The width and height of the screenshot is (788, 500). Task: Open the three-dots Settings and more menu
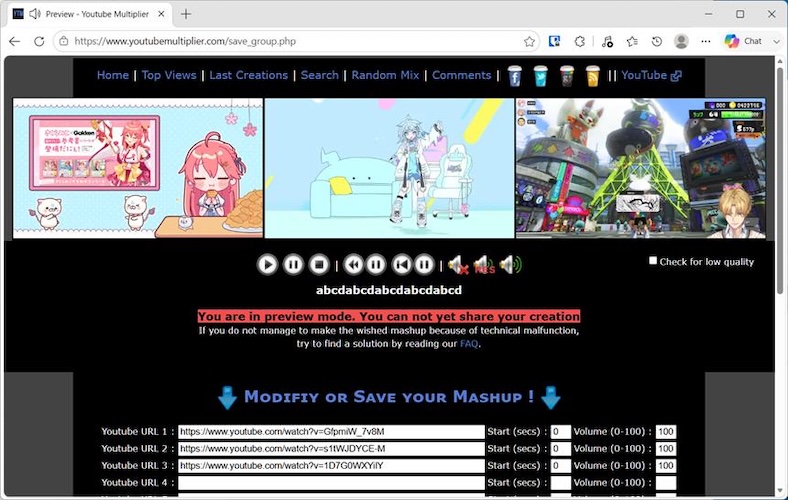coord(706,41)
